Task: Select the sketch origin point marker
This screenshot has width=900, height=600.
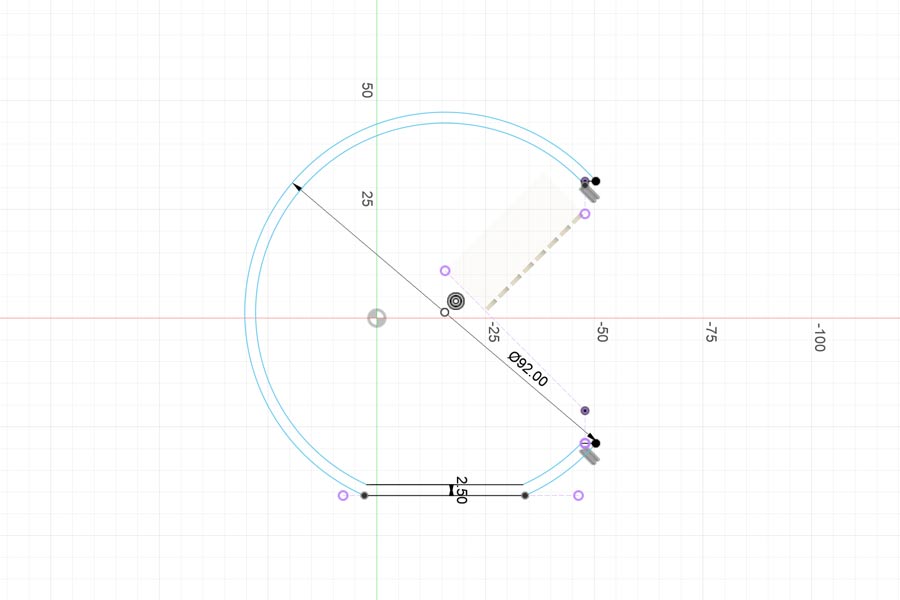Action: 377,318
